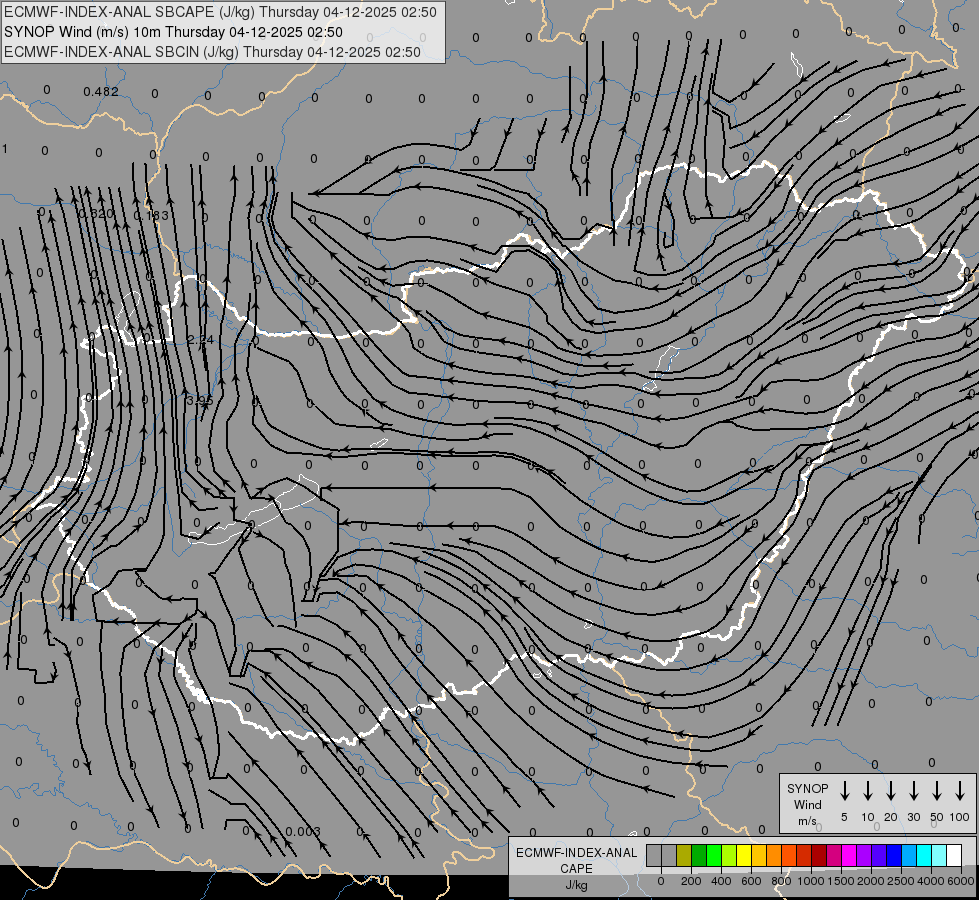
Task: Click the 20 m/s wind arrow in the legend
Action: [891, 791]
